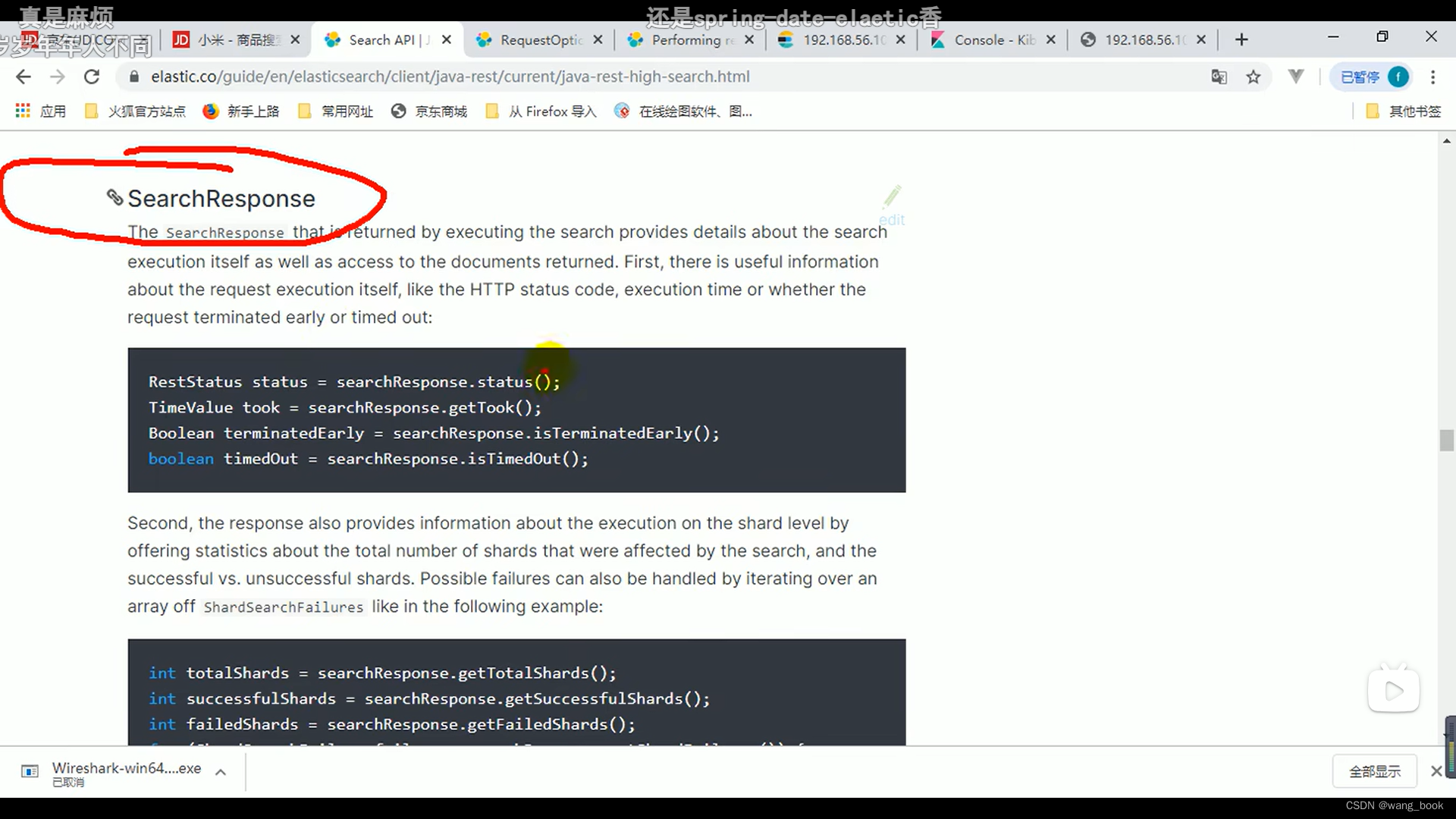Screen dimensions: 1456x819
Task: Close the Search API tab
Action: pos(447,39)
